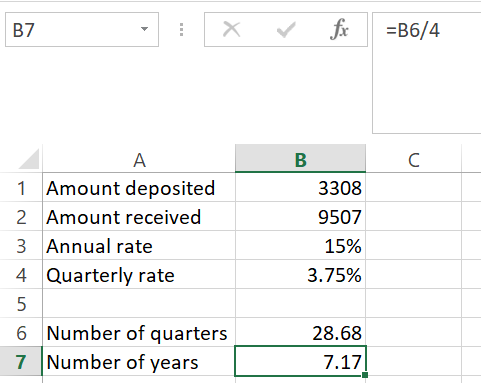Select cell with value 3308
481x383 pixels.
(300, 187)
